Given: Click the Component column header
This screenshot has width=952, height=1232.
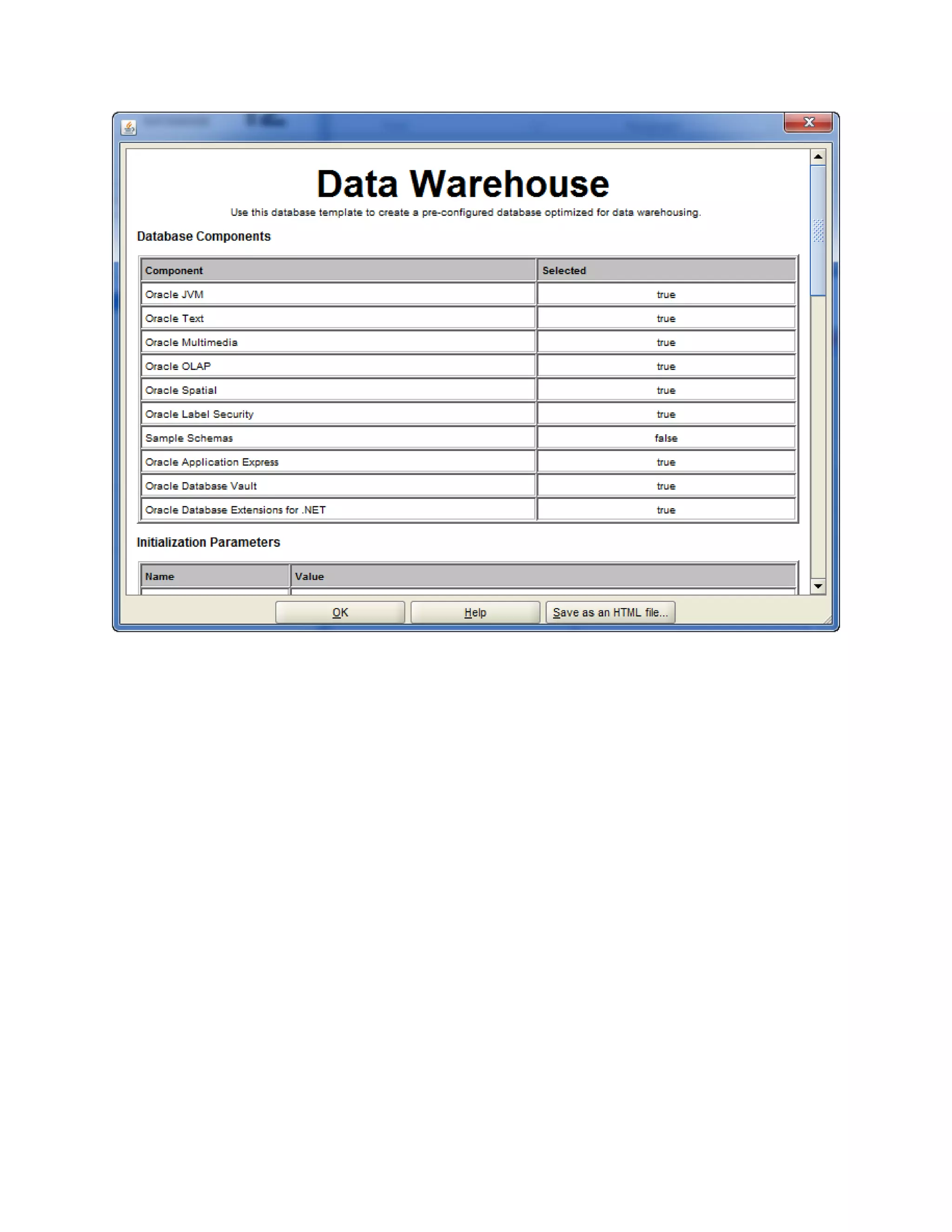Looking at the screenshot, I should tap(338, 270).
